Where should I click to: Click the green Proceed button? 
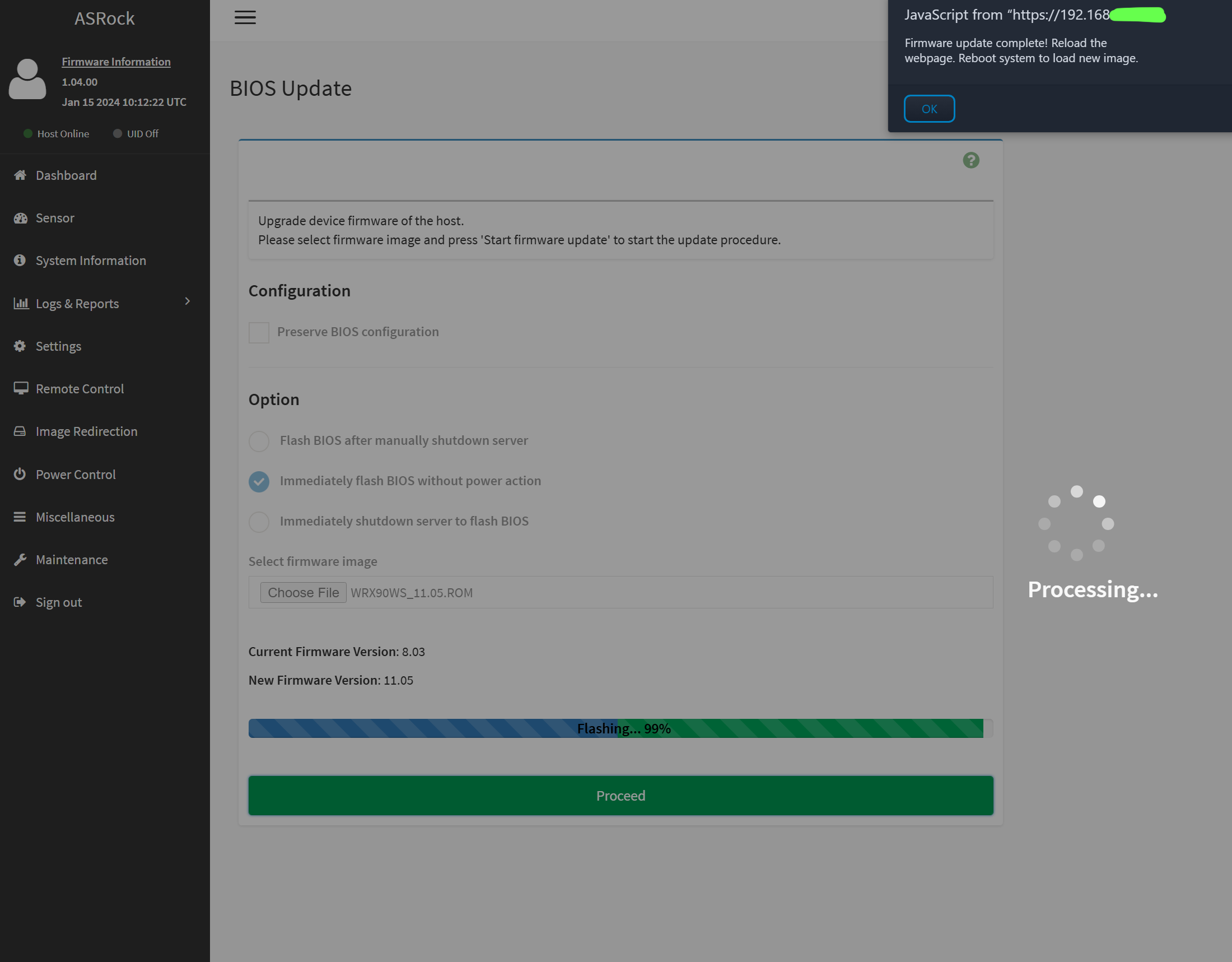pos(620,796)
